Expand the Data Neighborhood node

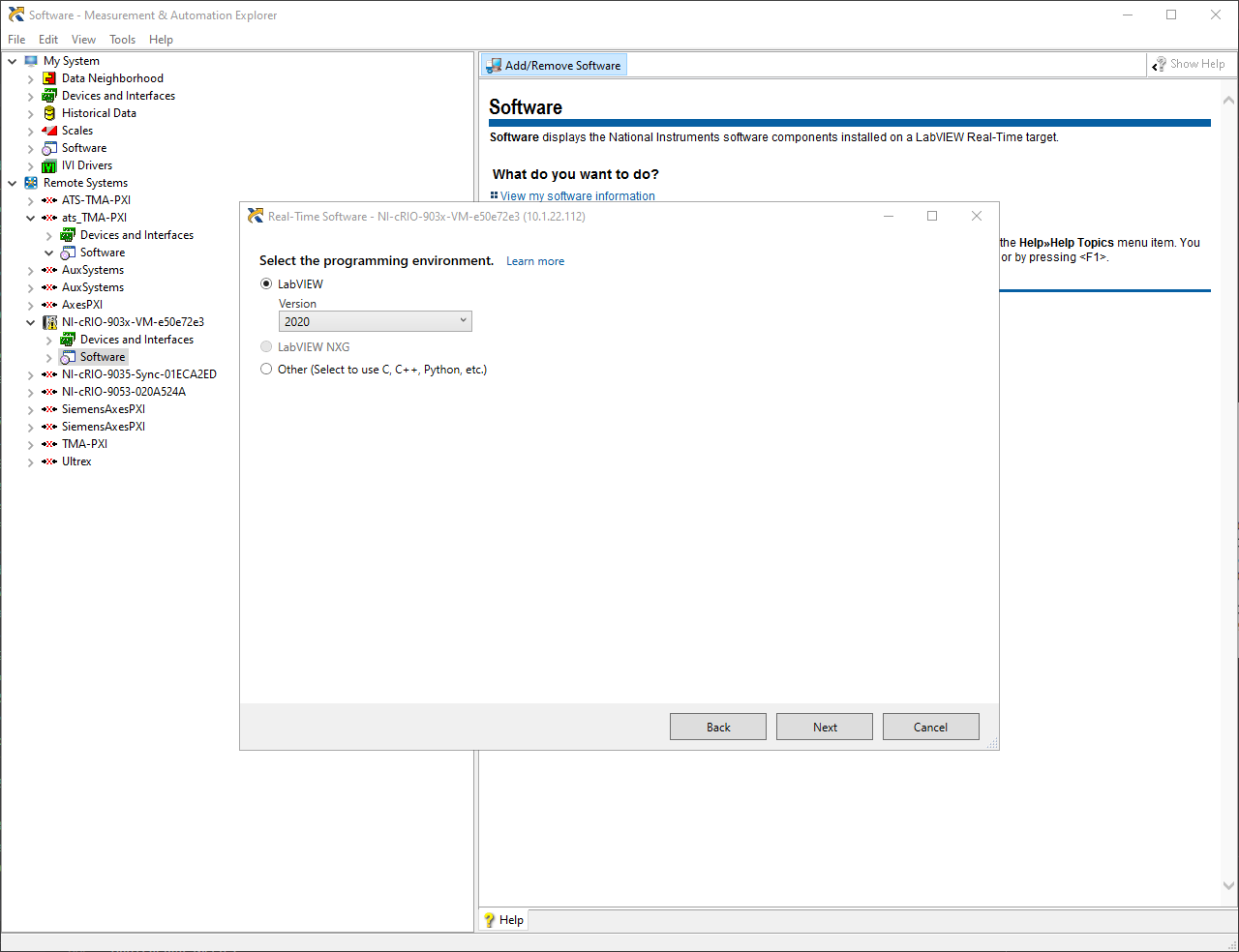[31, 78]
